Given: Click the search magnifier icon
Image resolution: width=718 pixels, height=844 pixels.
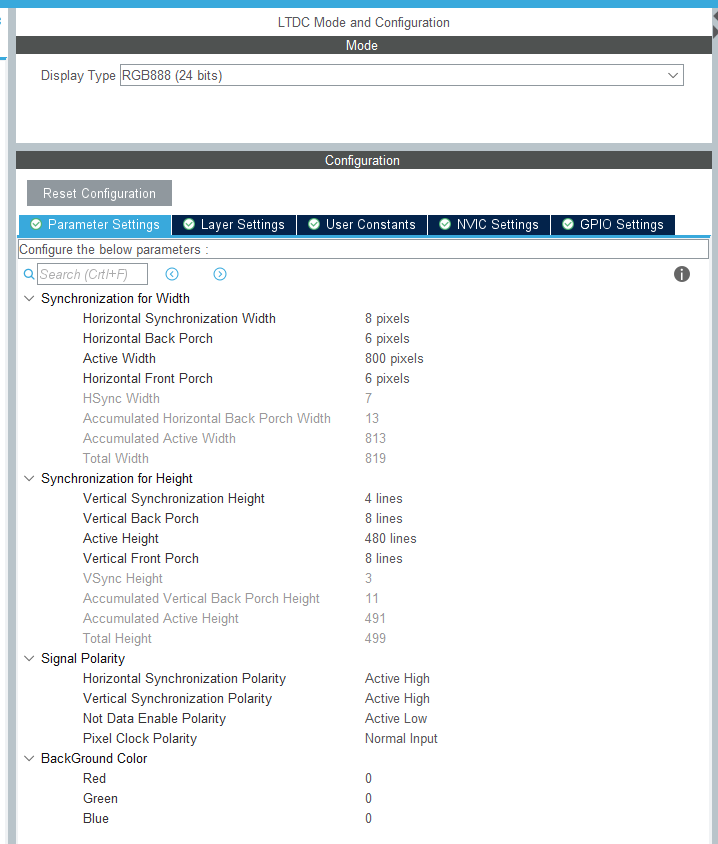Looking at the screenshot, I should (29, 274).
